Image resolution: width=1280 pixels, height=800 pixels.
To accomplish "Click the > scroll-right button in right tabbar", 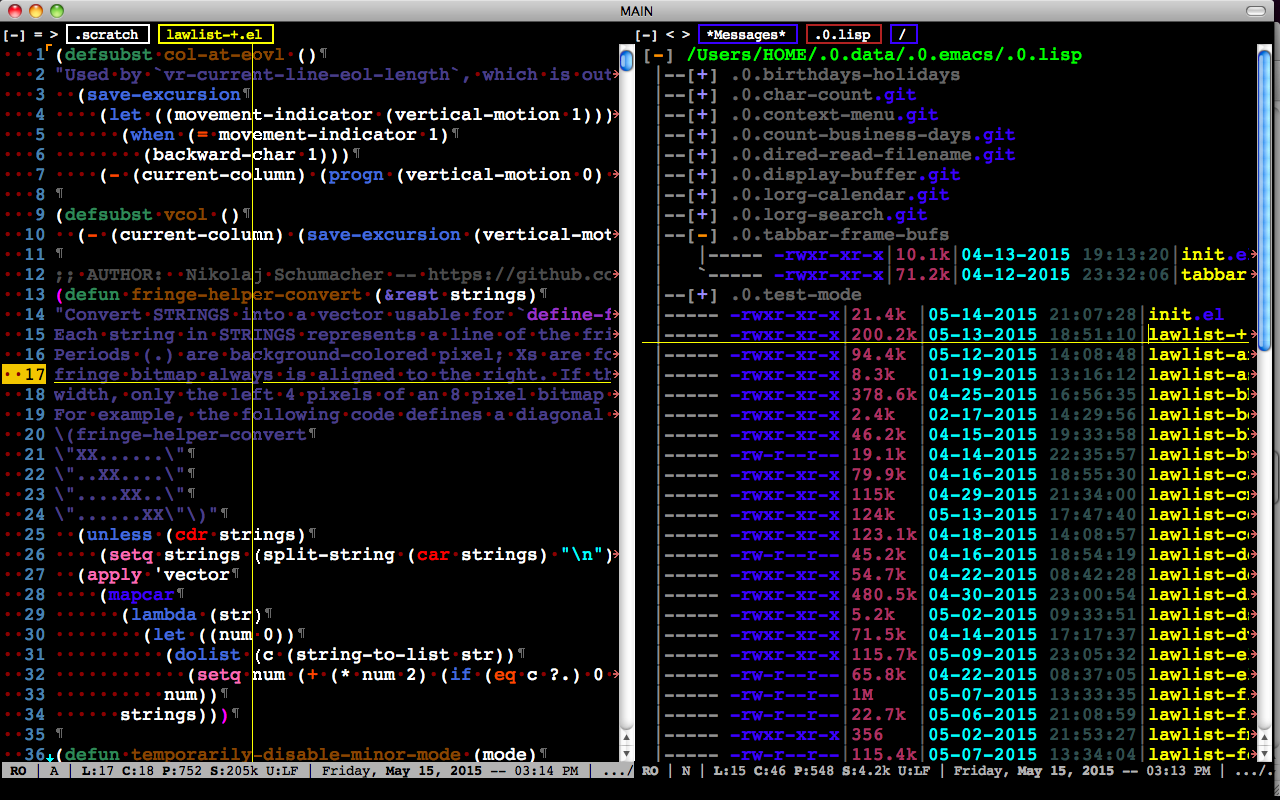I will coord(685,35).
